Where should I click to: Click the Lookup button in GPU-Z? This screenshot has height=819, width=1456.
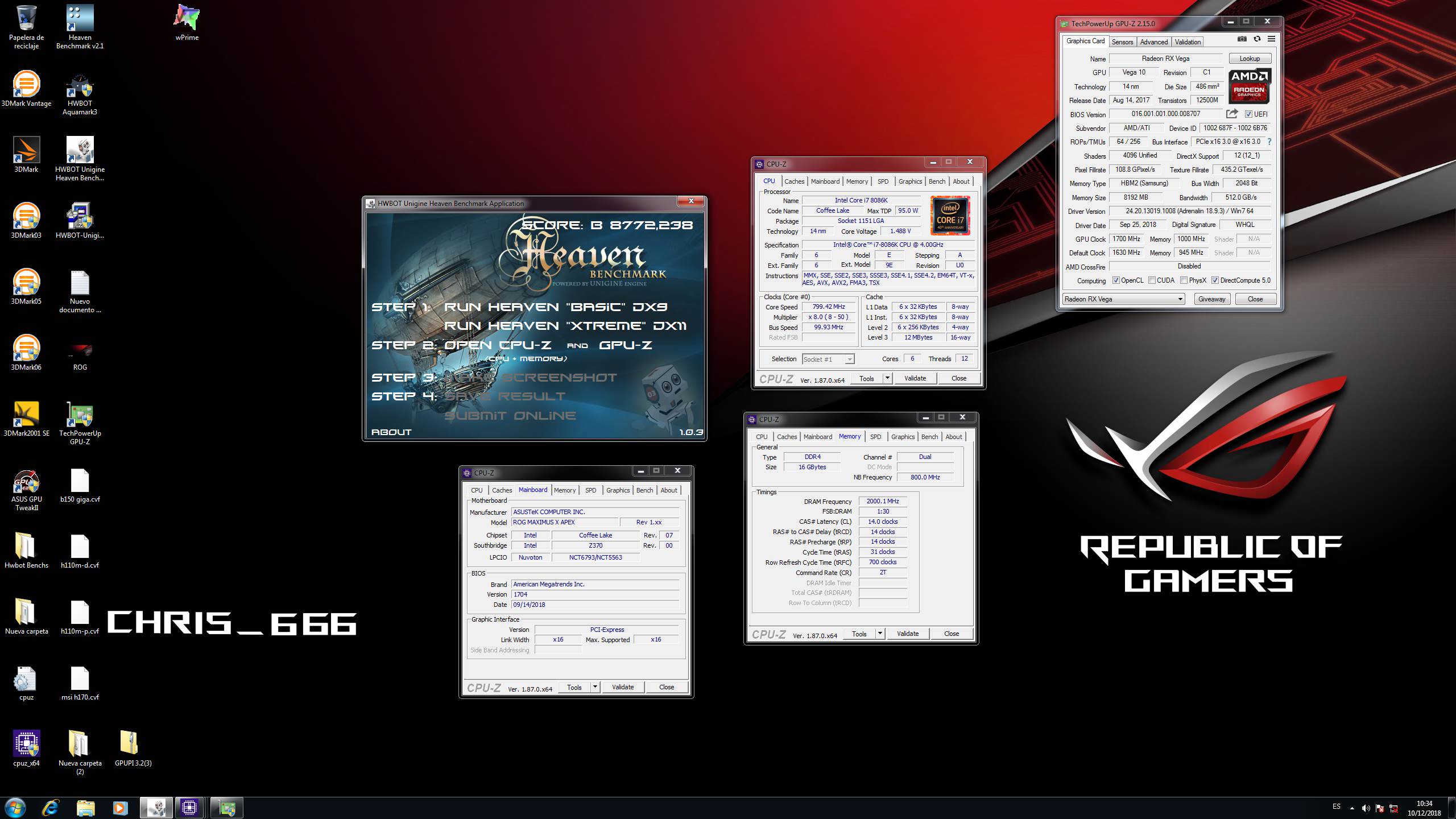coord(1250,59)
